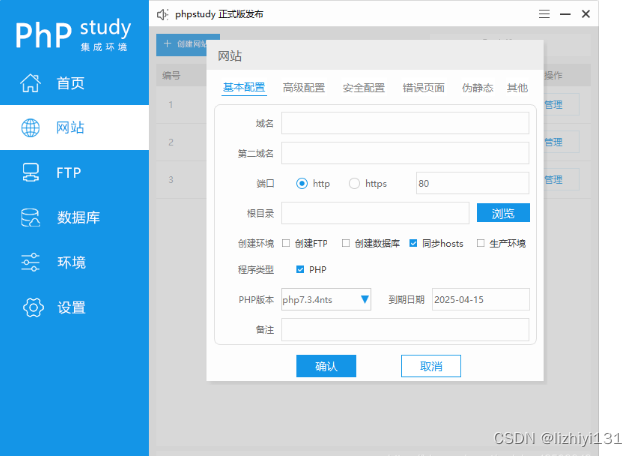637x456 pixels.
Task: Uncheck the PHP program type checkbox
Action: pos(300,269)
